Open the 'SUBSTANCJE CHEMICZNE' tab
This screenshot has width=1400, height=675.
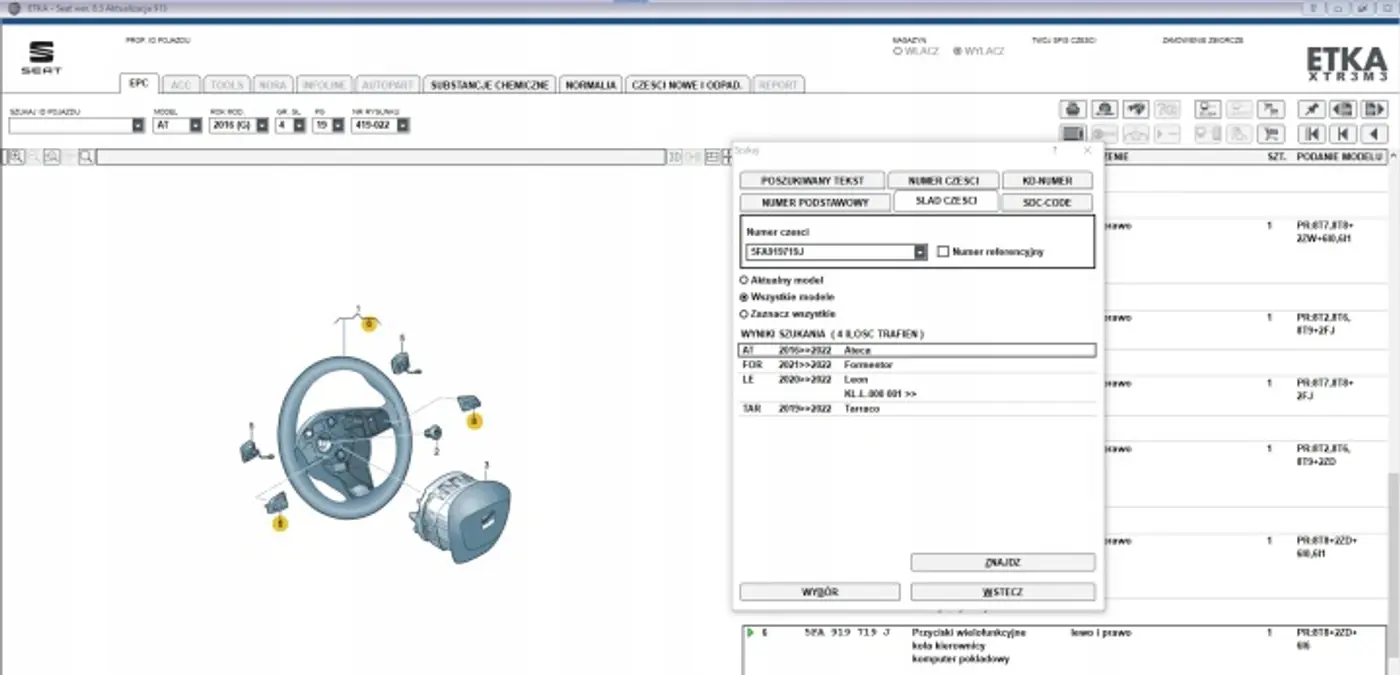[x=489, y=85]
